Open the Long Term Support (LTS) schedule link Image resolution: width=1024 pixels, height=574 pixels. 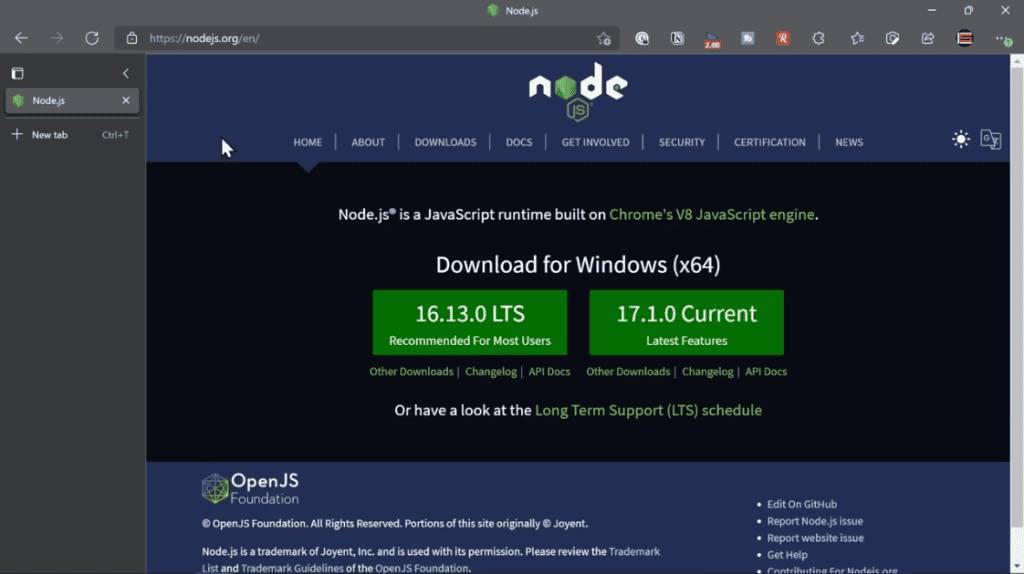pyautogui.click(x=648, y=411)
